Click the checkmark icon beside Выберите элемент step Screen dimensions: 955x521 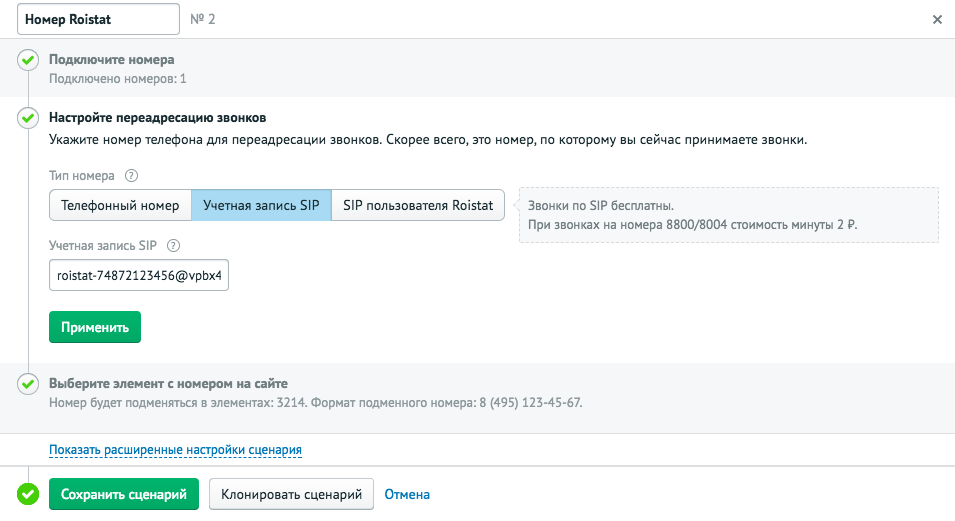tap(28, 384)
